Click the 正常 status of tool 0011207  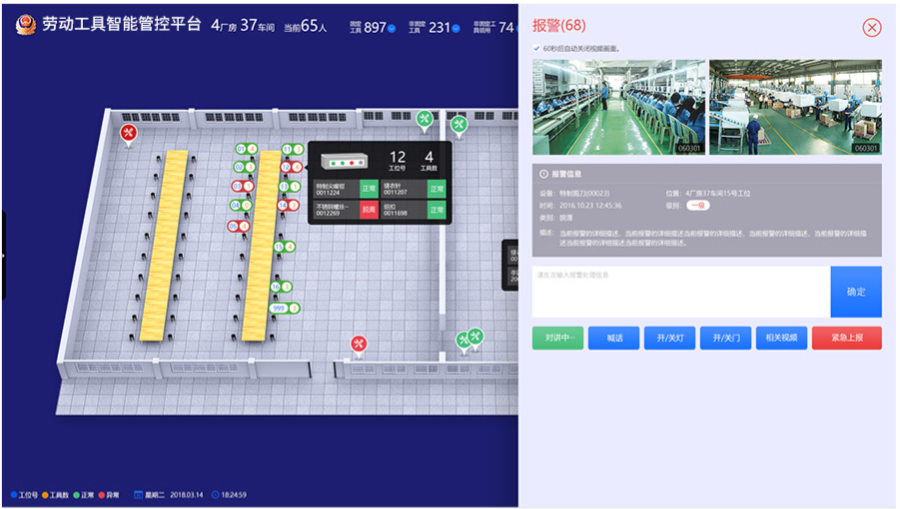tap(436, 189)
